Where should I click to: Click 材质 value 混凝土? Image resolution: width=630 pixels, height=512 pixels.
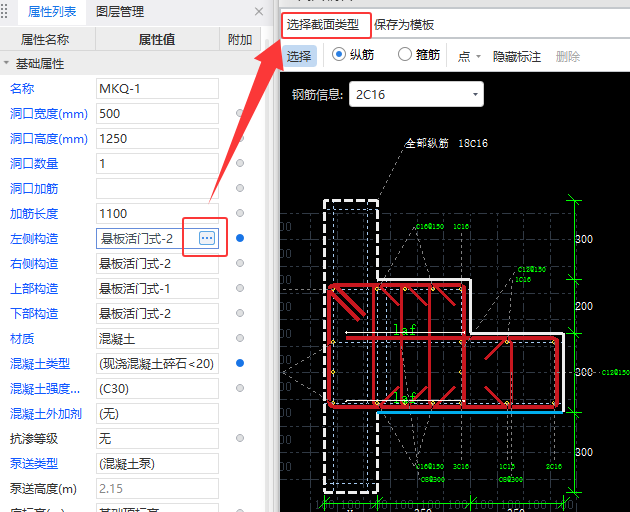pyautogui.click(x=157, y=338)
